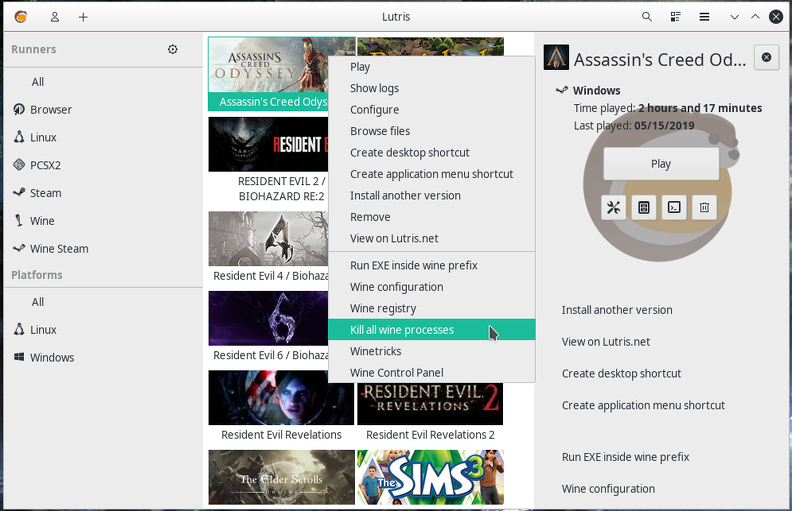Click the Wine glass runner icon
The width and height of the screenshot is (792, 511).
19,220
